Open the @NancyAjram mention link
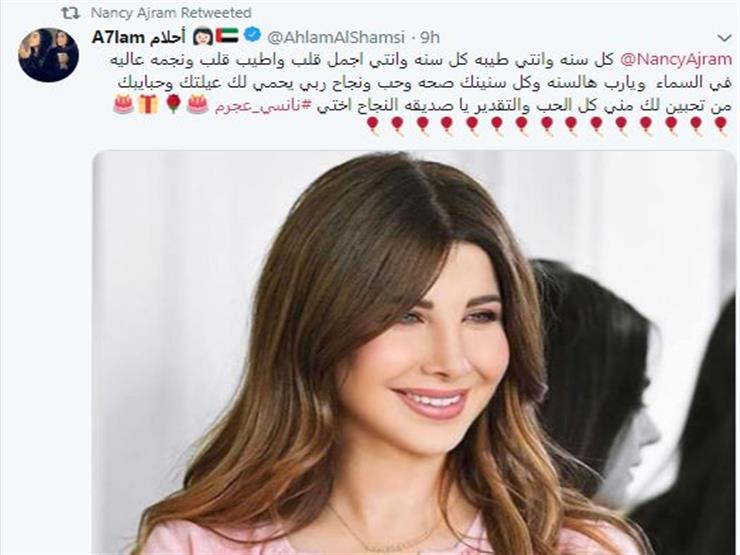Screen dimensions: 740x555 tap(676, 60)
